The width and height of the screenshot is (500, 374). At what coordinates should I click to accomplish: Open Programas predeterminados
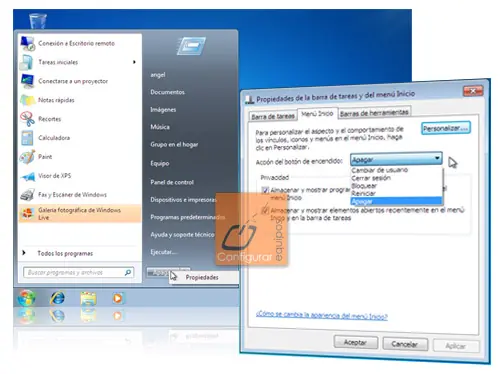187,217
